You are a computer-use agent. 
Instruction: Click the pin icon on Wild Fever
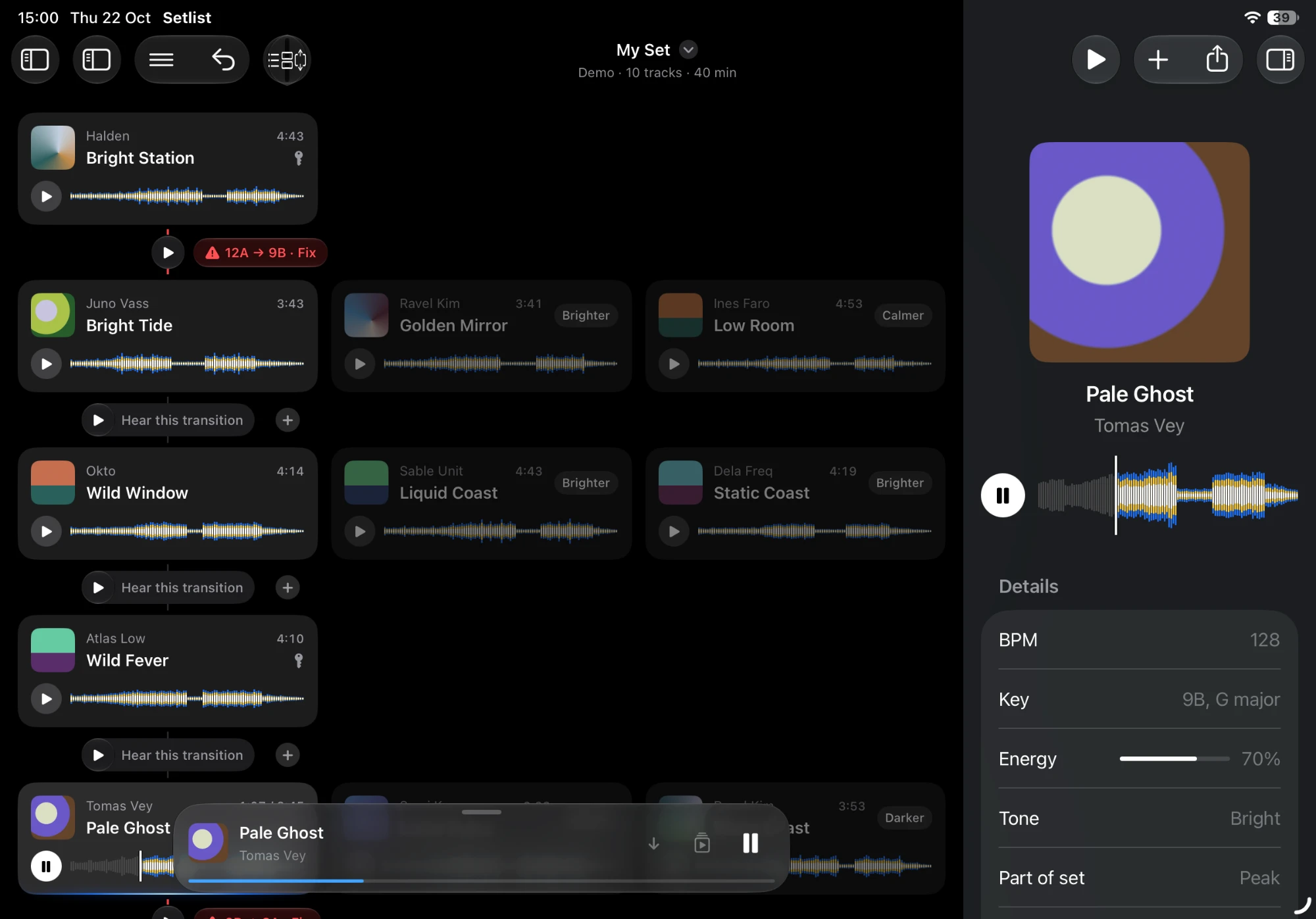pos(299,660)
